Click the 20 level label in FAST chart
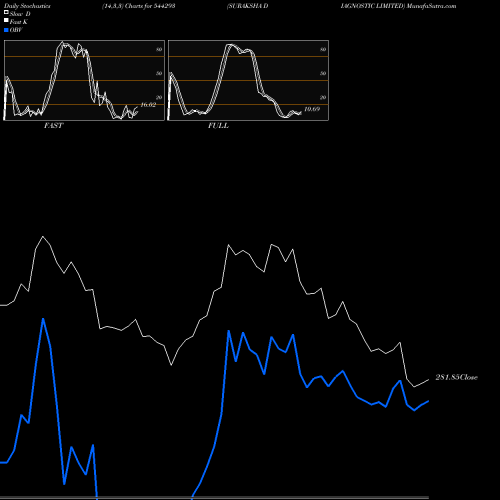 click(x=159, y=97)
